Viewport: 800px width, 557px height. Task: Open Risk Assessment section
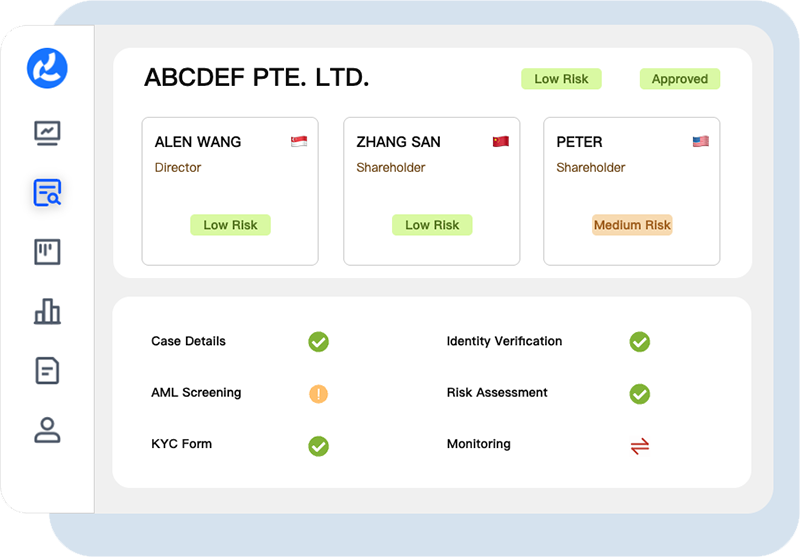pyautogui.click(x=496, y=393)
